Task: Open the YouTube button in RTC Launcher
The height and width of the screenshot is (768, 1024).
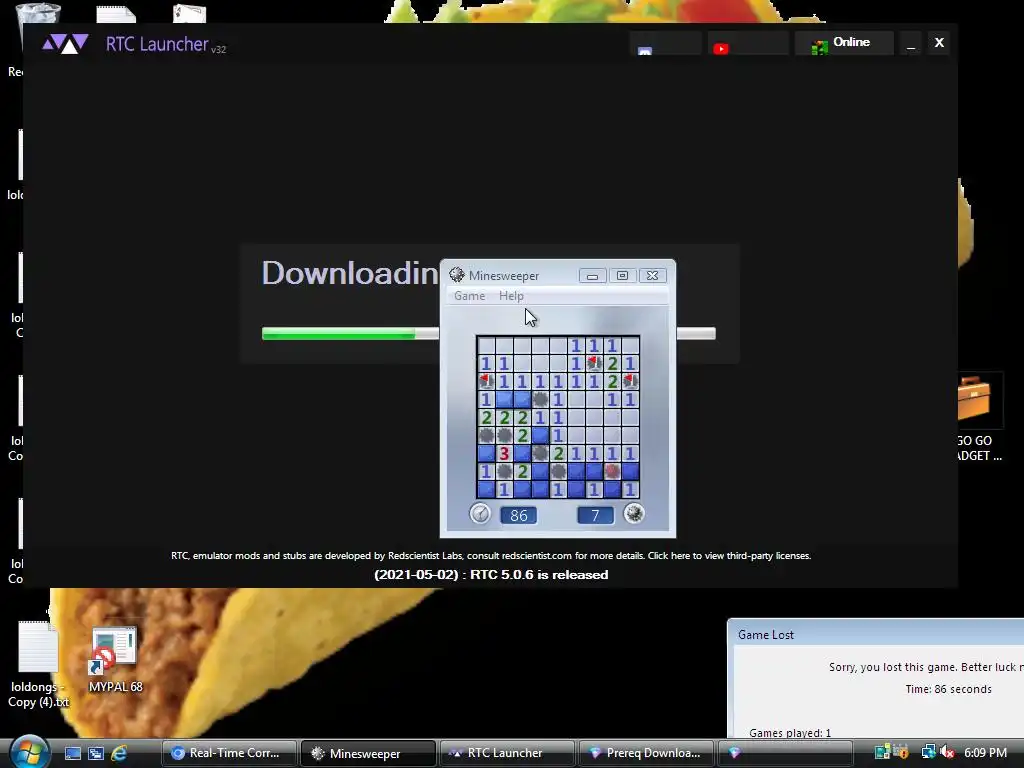Action: coord(748,43)
